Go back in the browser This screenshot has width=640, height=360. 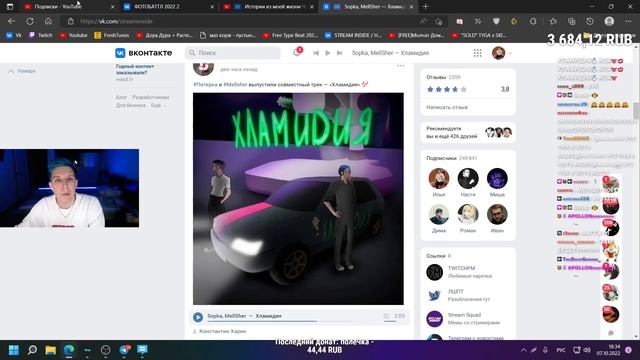click(11, 21)
